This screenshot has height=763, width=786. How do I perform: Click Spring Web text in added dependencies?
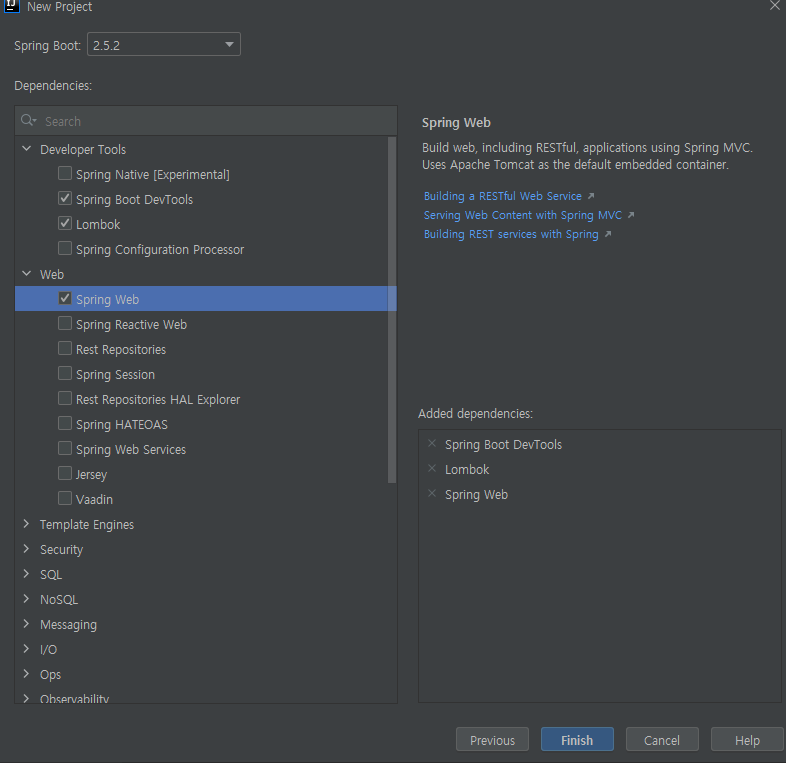click(476, 494)
